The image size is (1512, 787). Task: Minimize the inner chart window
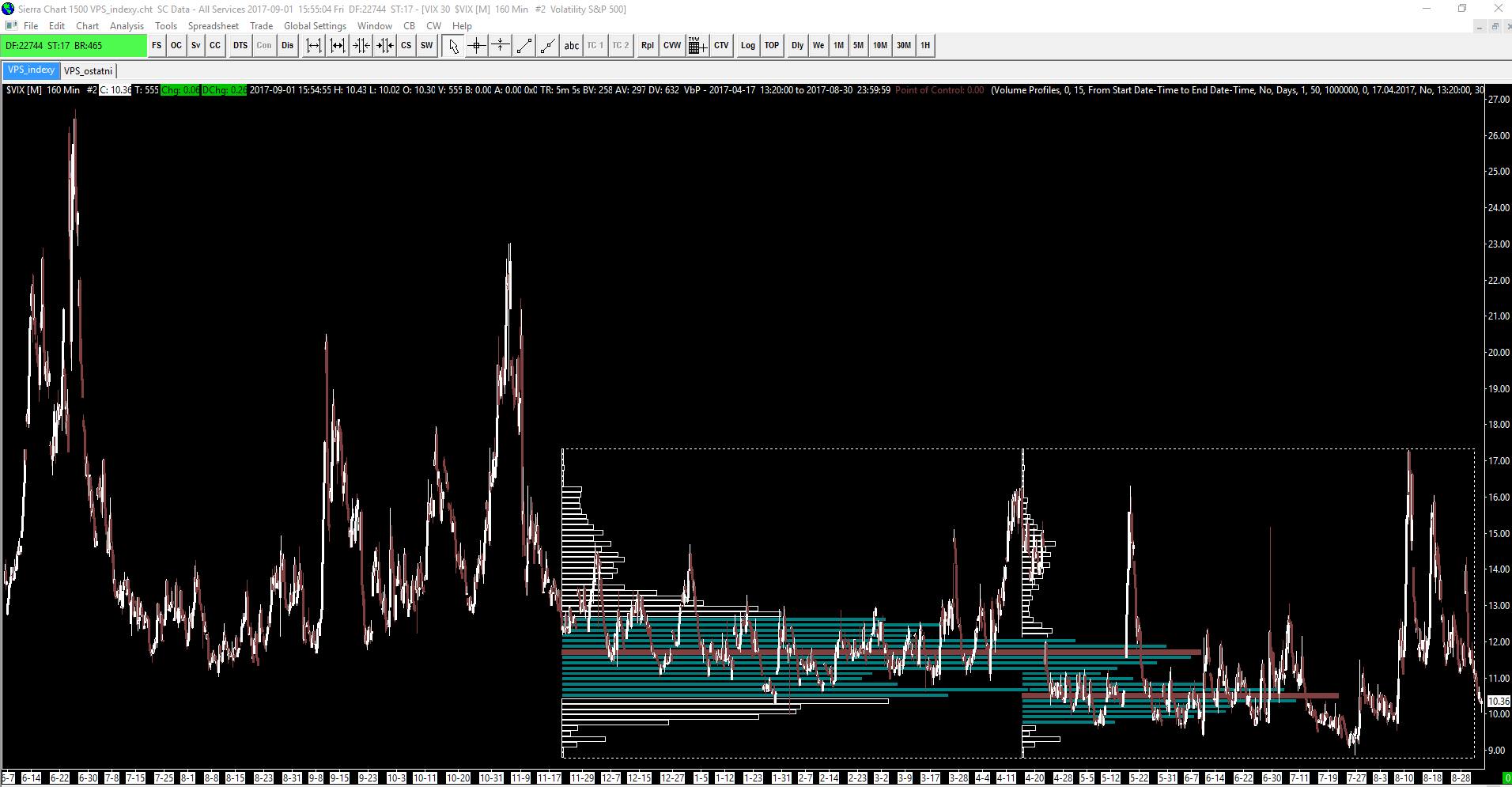coord(1480,26)
